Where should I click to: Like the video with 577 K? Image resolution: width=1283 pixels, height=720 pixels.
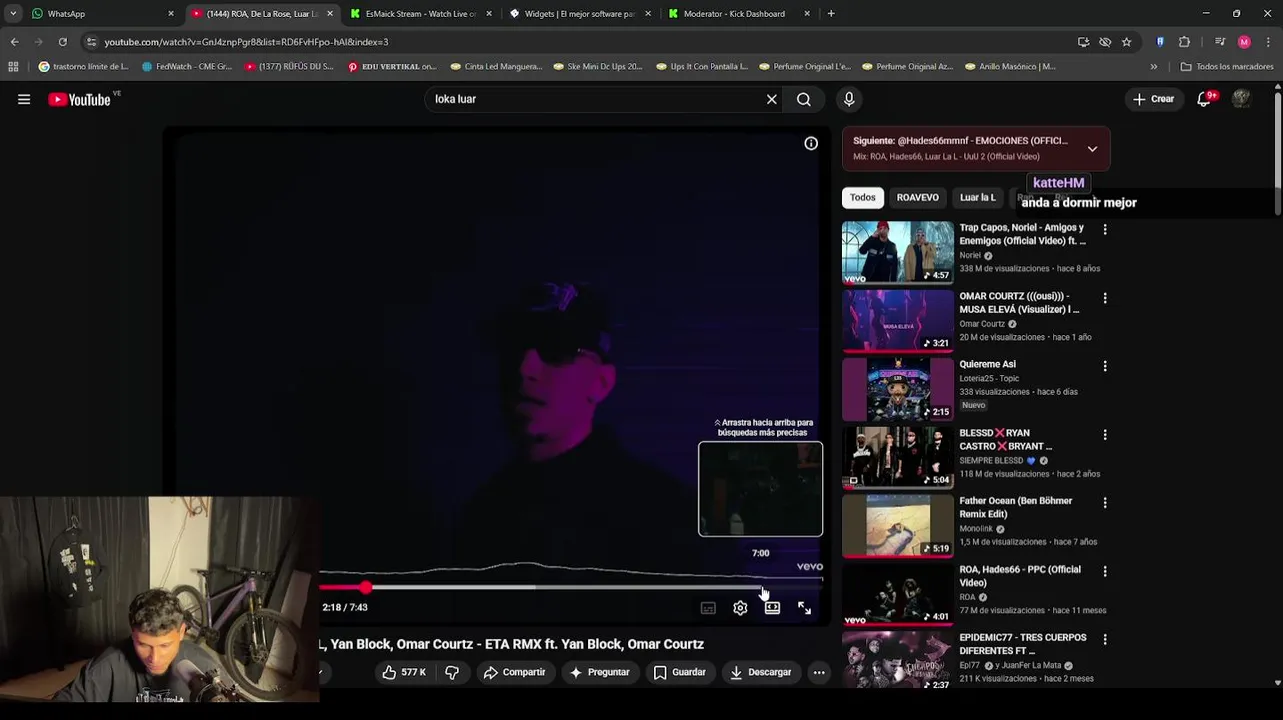(404, 672)
